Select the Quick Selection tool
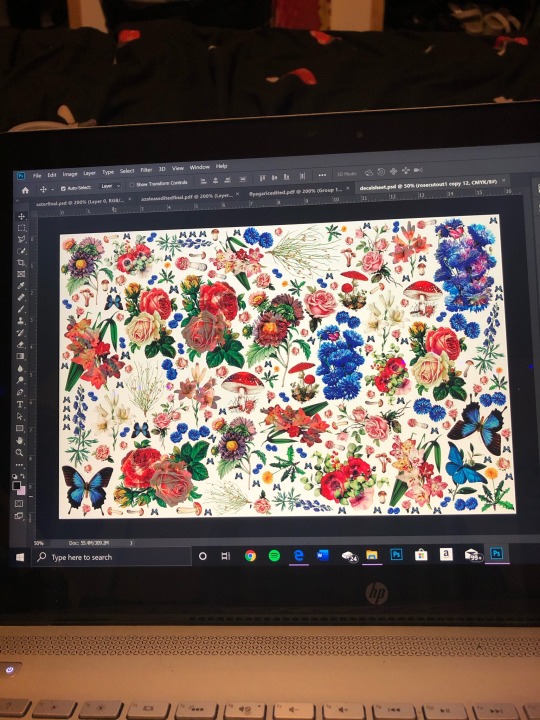The height and width of the screenshot is (720, 540). 21,251
